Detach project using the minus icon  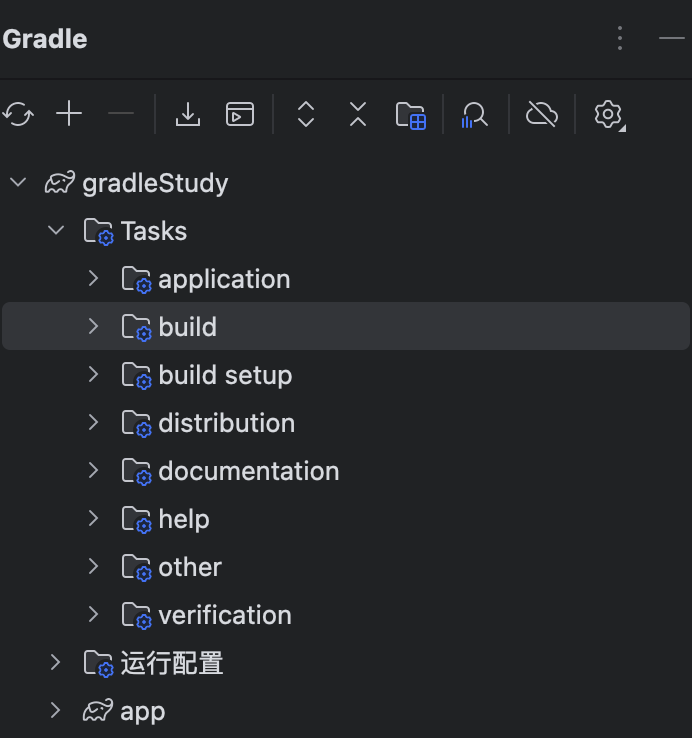121,113
